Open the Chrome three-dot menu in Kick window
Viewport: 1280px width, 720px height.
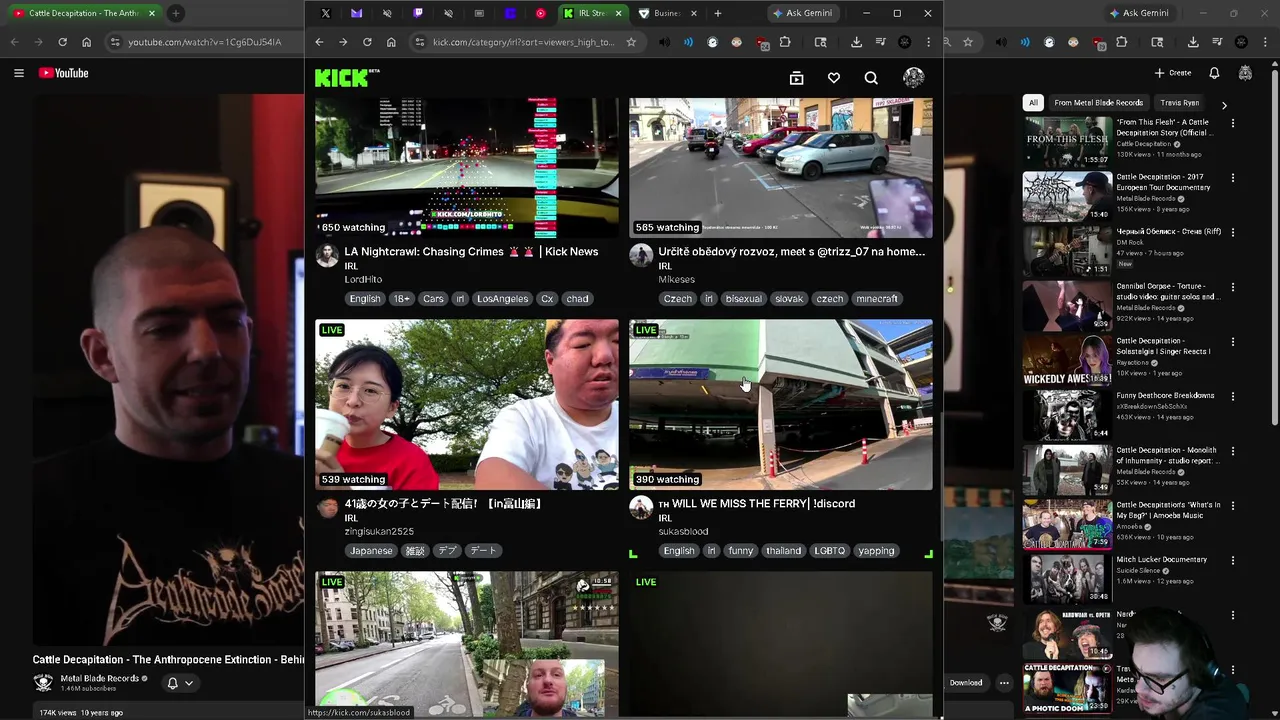click(x=928, y=42)
